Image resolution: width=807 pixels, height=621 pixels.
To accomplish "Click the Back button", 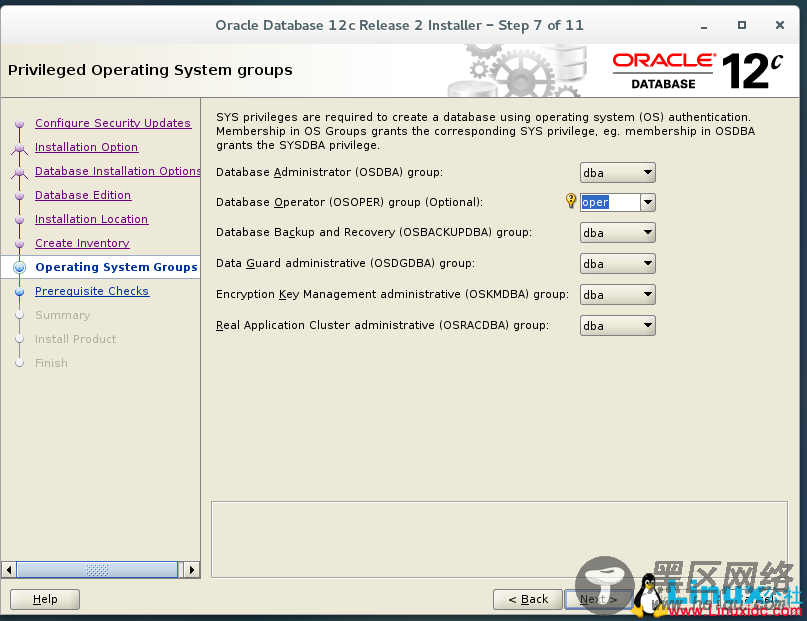I will tap(528, 599).
